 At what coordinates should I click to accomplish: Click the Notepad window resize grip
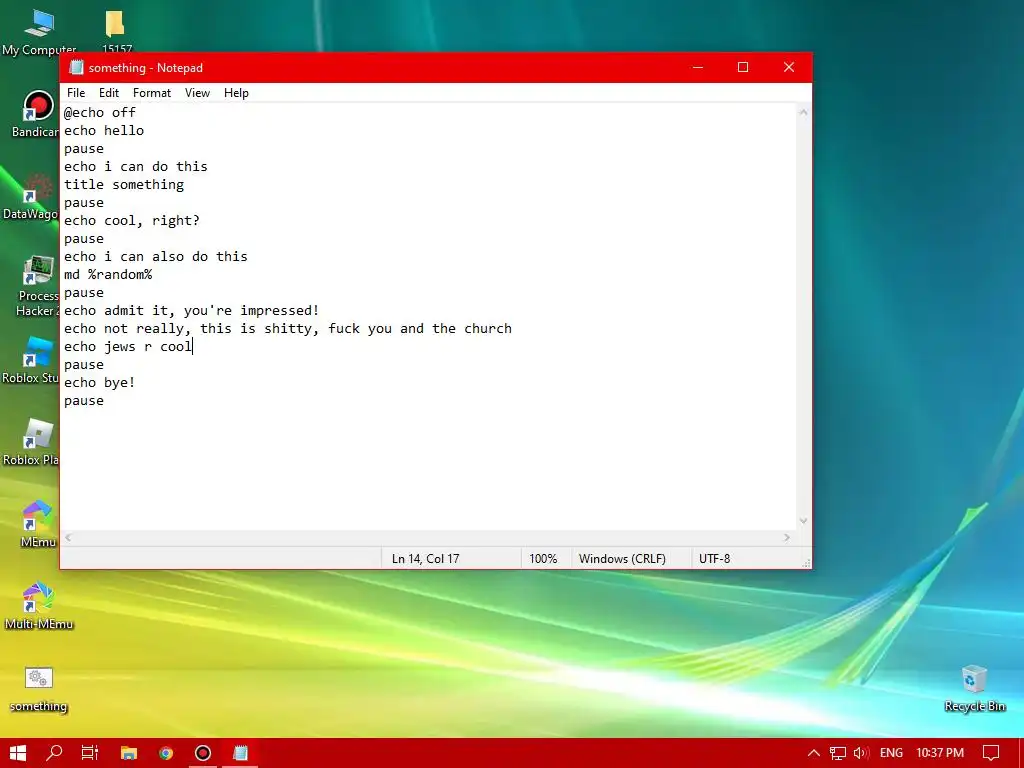(x=807, y=563)
